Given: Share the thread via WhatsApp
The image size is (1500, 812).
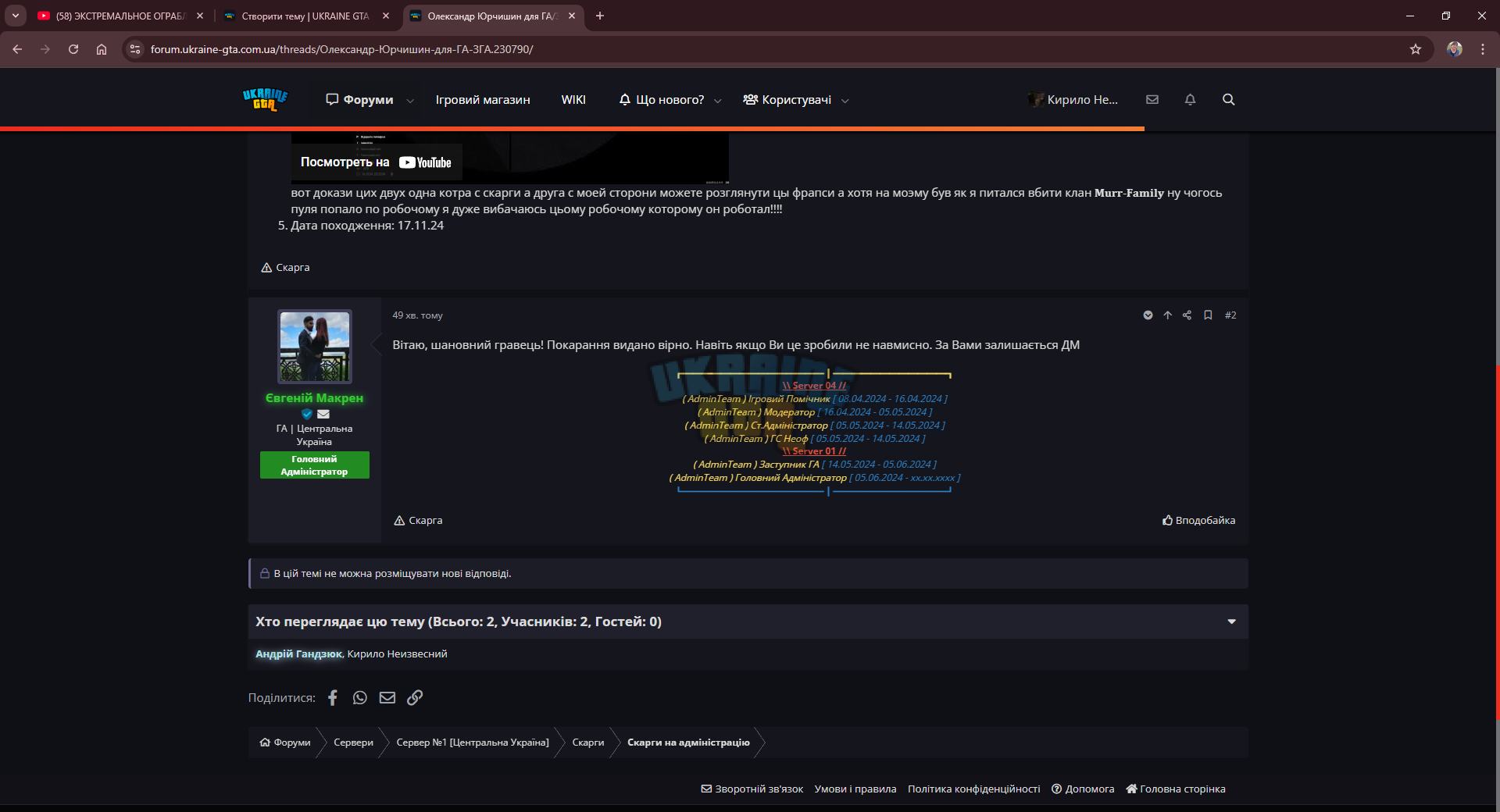Looking at the screenshot, I should 360,697.
